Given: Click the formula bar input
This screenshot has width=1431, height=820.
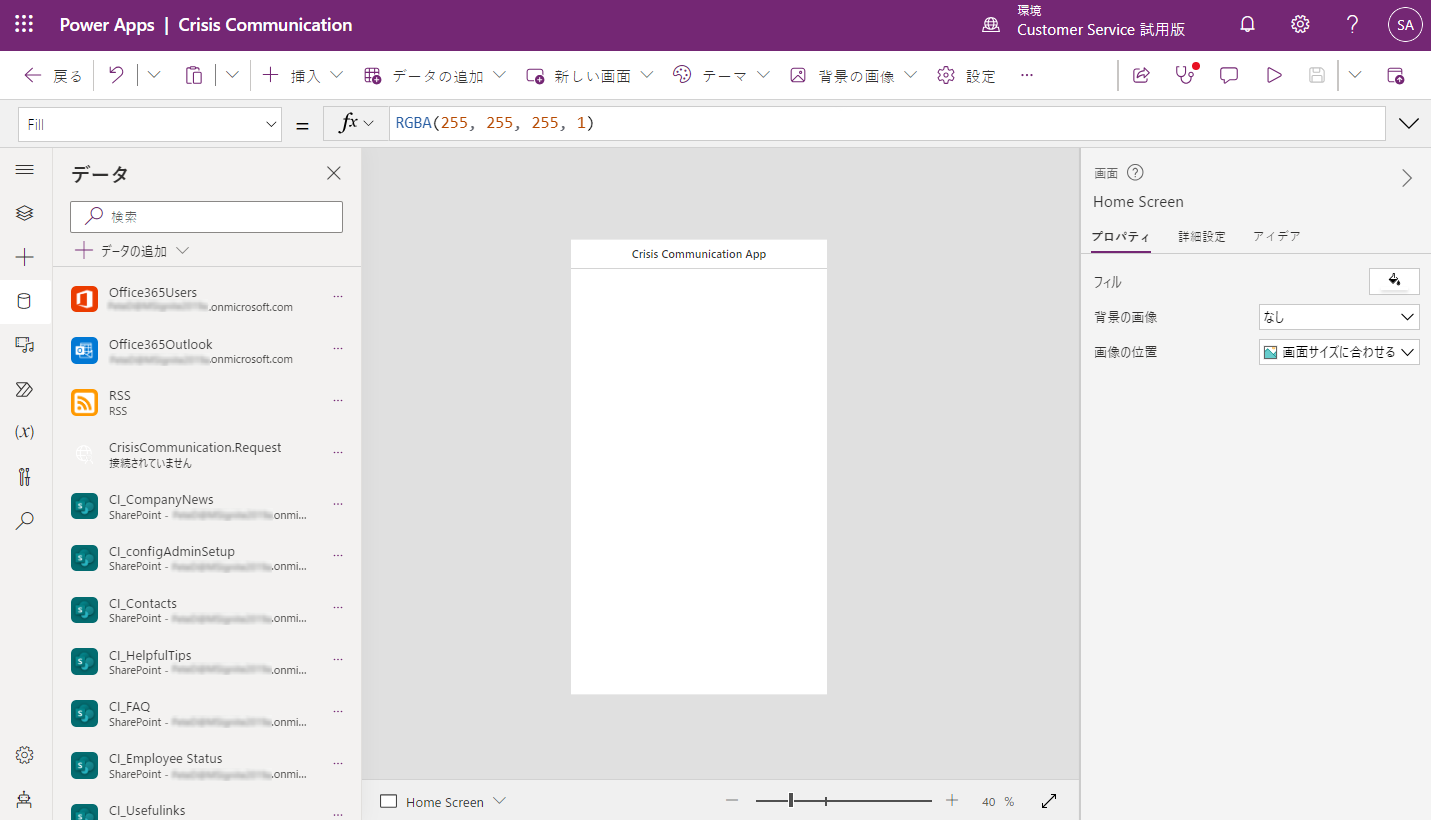Looking at the screenshot, I should 888,124.
